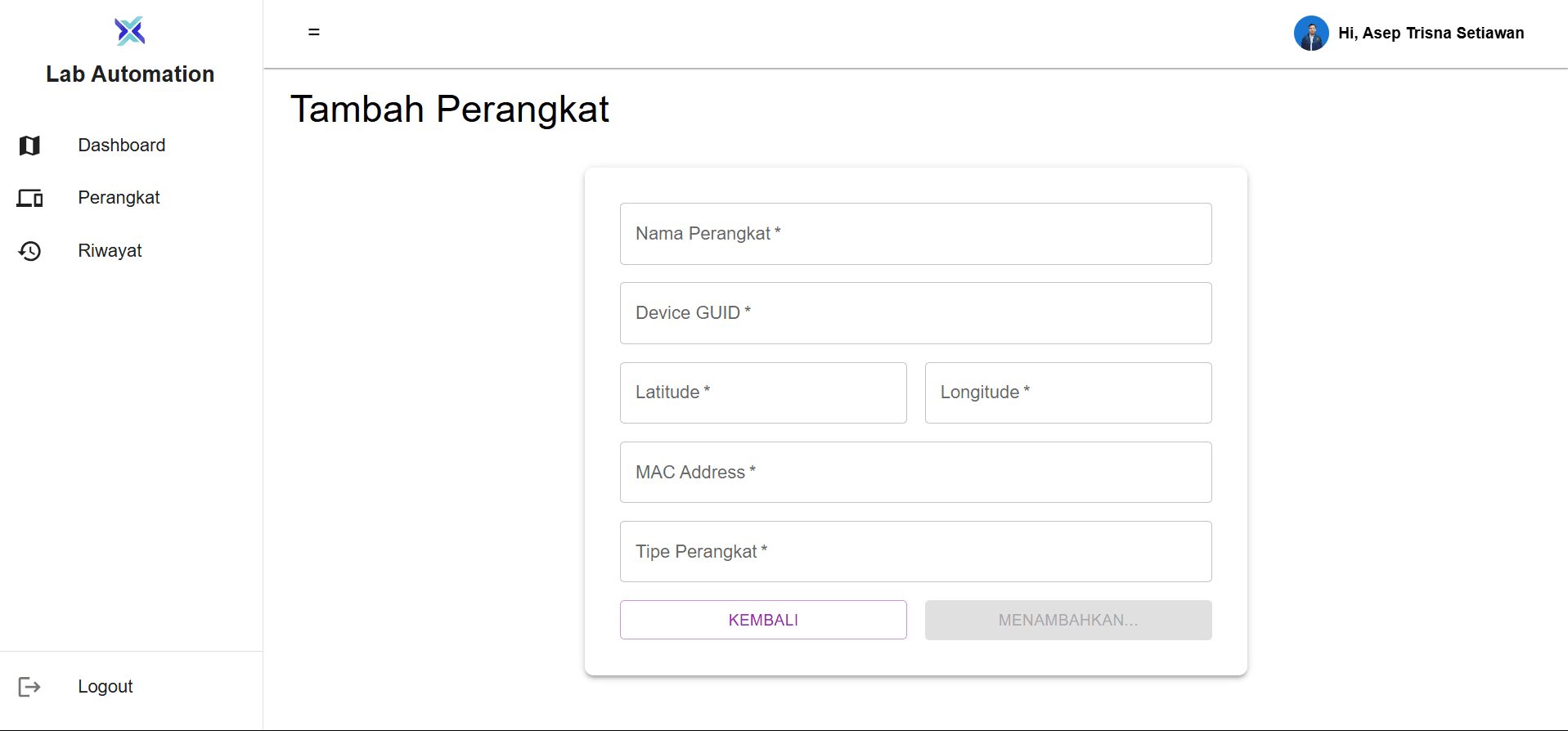The width and height of the screenshot is (1568, 731).
Task: Click into the Device GUID field
Action: (x=915, y=313)
